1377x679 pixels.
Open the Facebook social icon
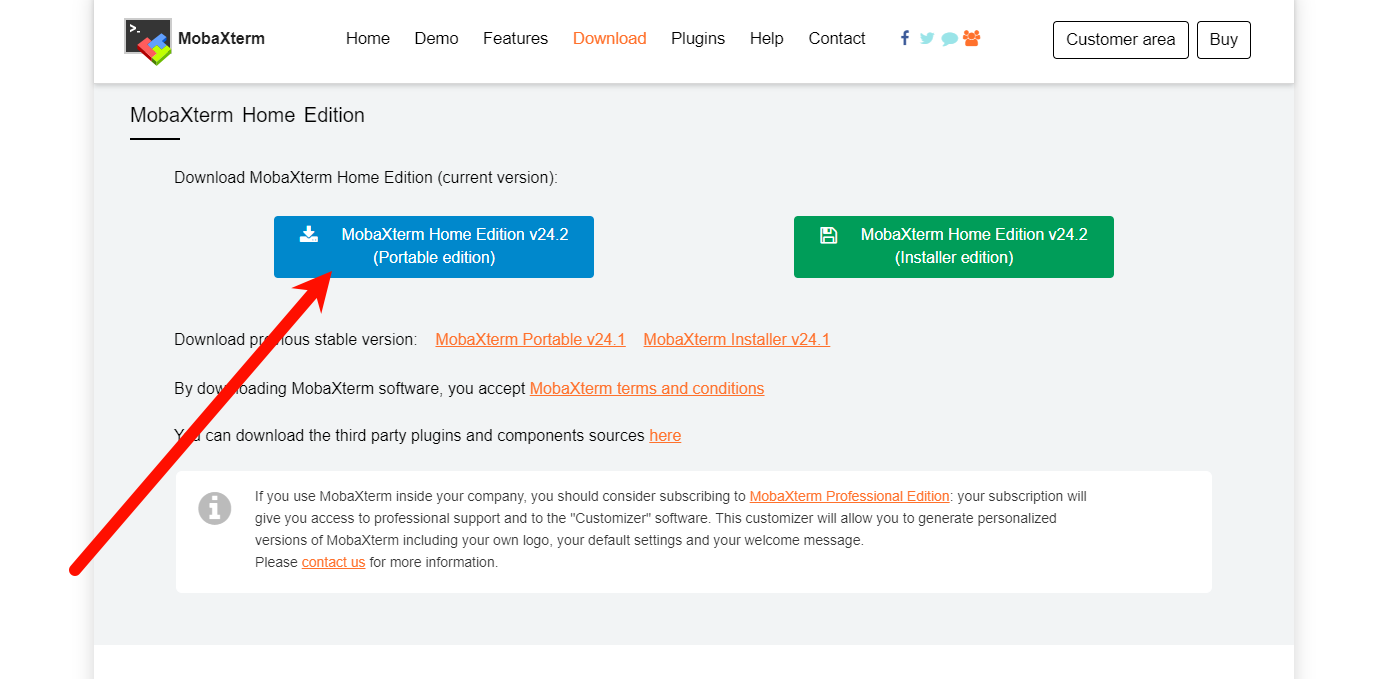point(905,38)
